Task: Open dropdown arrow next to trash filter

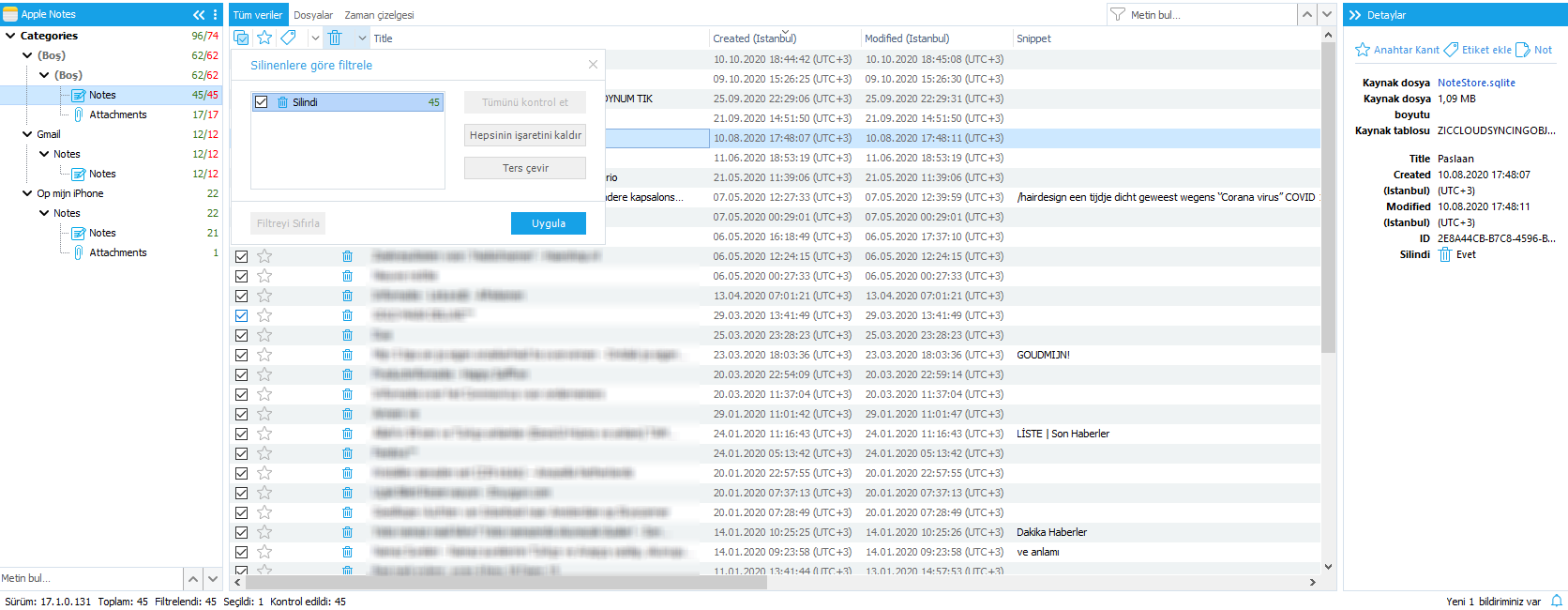Action: coord(362,38)
